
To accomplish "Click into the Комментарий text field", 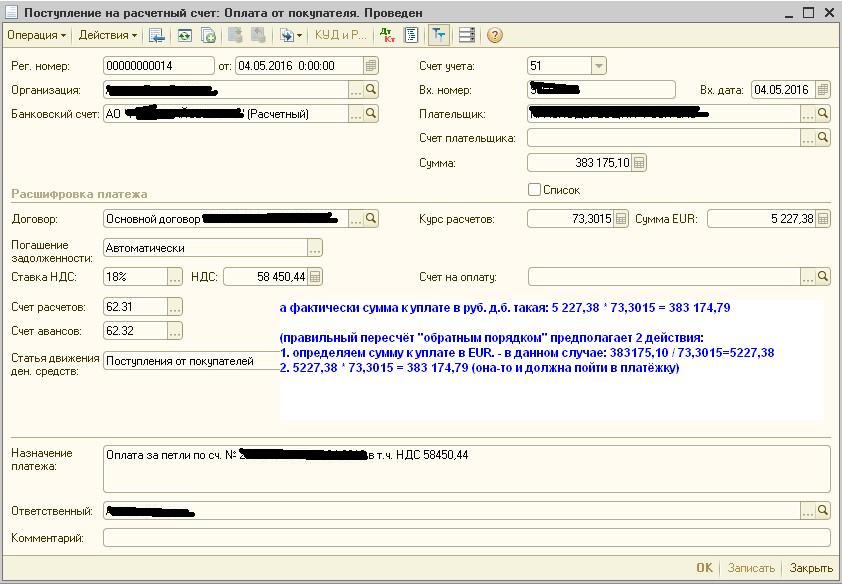I will 466,538.
